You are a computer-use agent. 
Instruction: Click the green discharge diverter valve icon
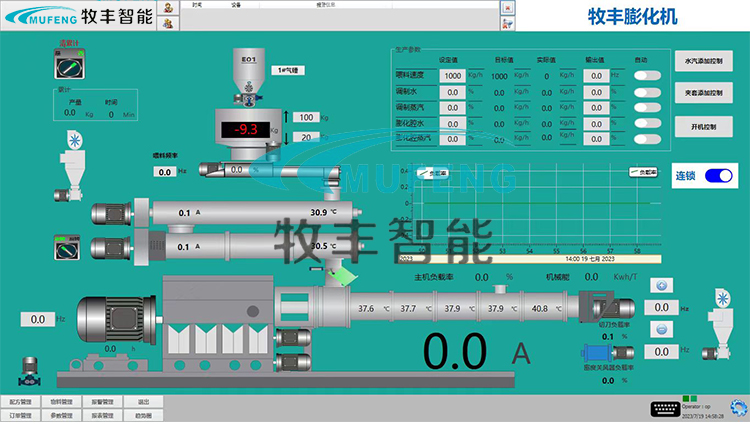342,271
